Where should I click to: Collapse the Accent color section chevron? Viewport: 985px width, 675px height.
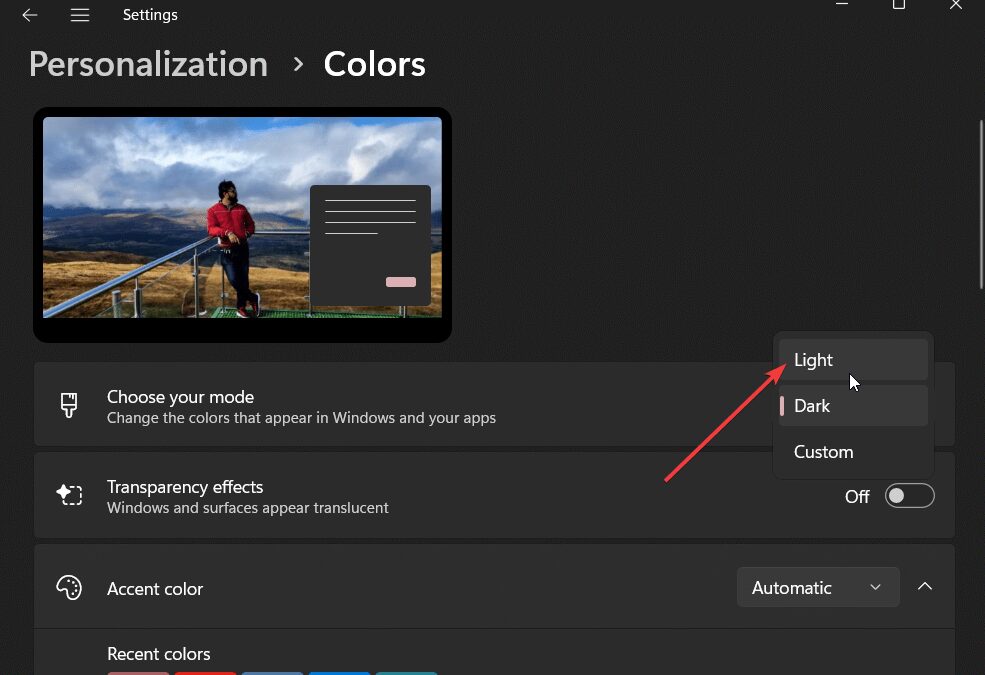tap(925, 586)
